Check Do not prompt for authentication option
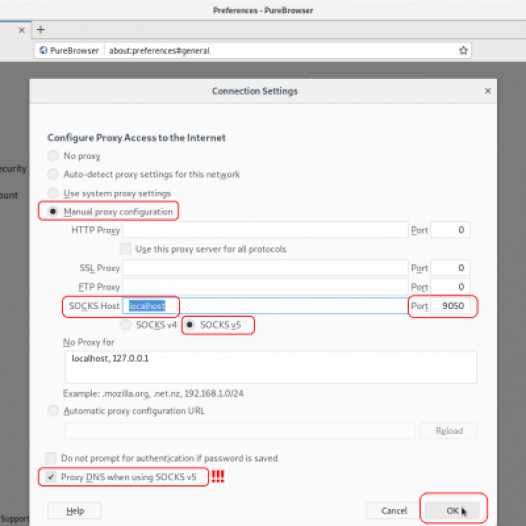 click(x=51, y=458)
